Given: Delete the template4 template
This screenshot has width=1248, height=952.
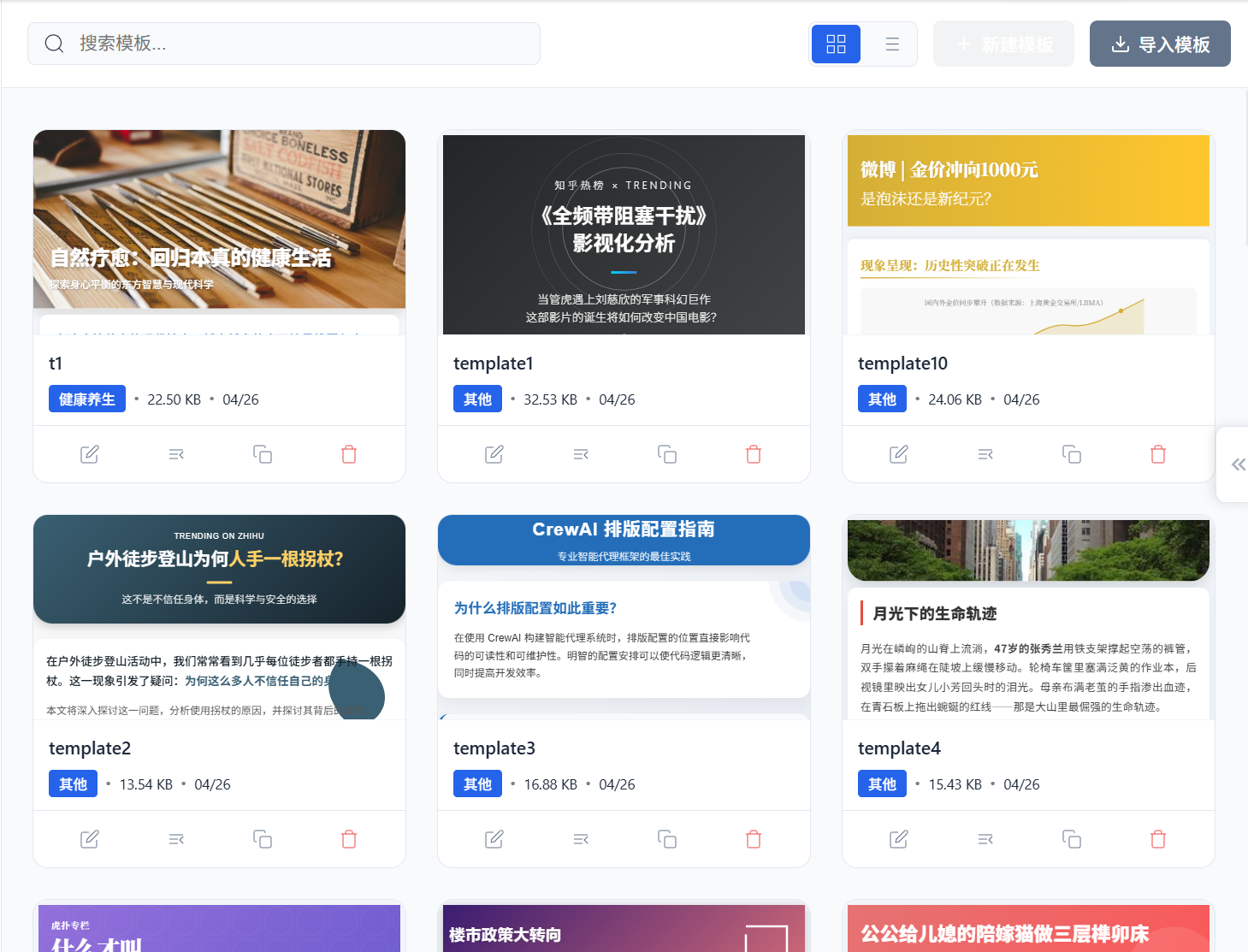Looking at the screenshot, I should tap(1158, 839).
